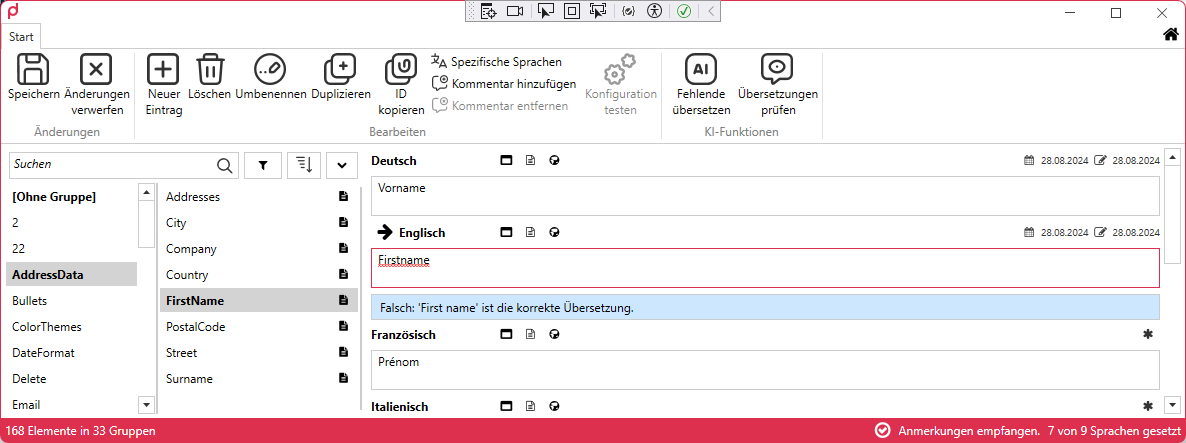Select the Bullets group
The width and height of the screenshot is (1186, 443).
[71, 301]
